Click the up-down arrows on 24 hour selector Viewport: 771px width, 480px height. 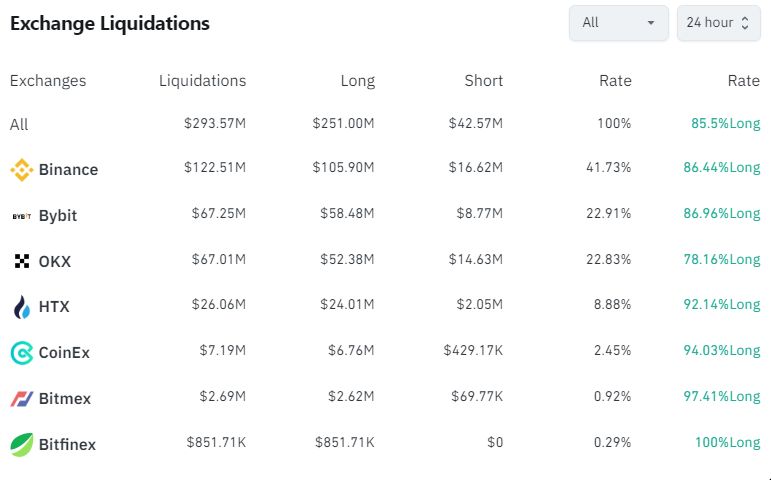click(745, 23)
